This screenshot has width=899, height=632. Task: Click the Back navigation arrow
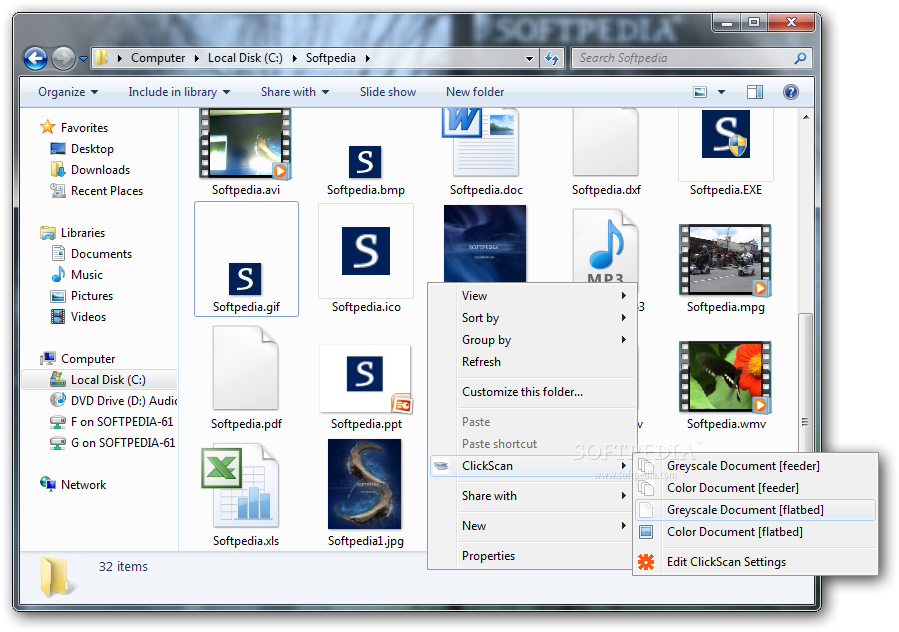pyautogui.click(x=36, y=58)
